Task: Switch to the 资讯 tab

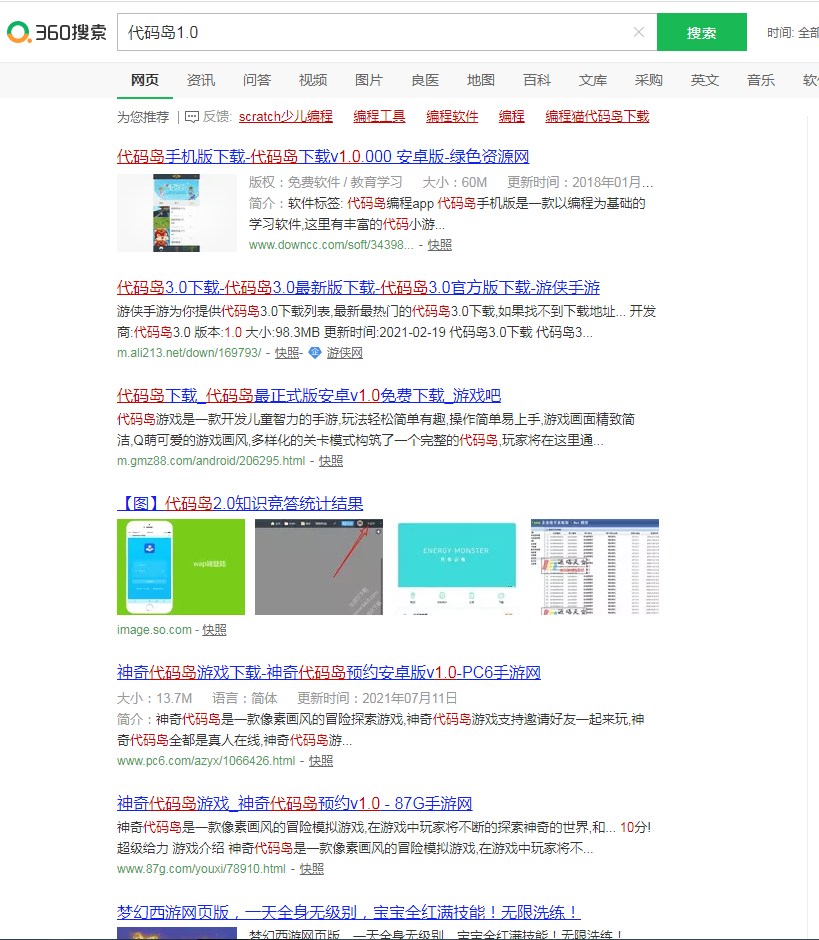Action: tap(201, 80)
